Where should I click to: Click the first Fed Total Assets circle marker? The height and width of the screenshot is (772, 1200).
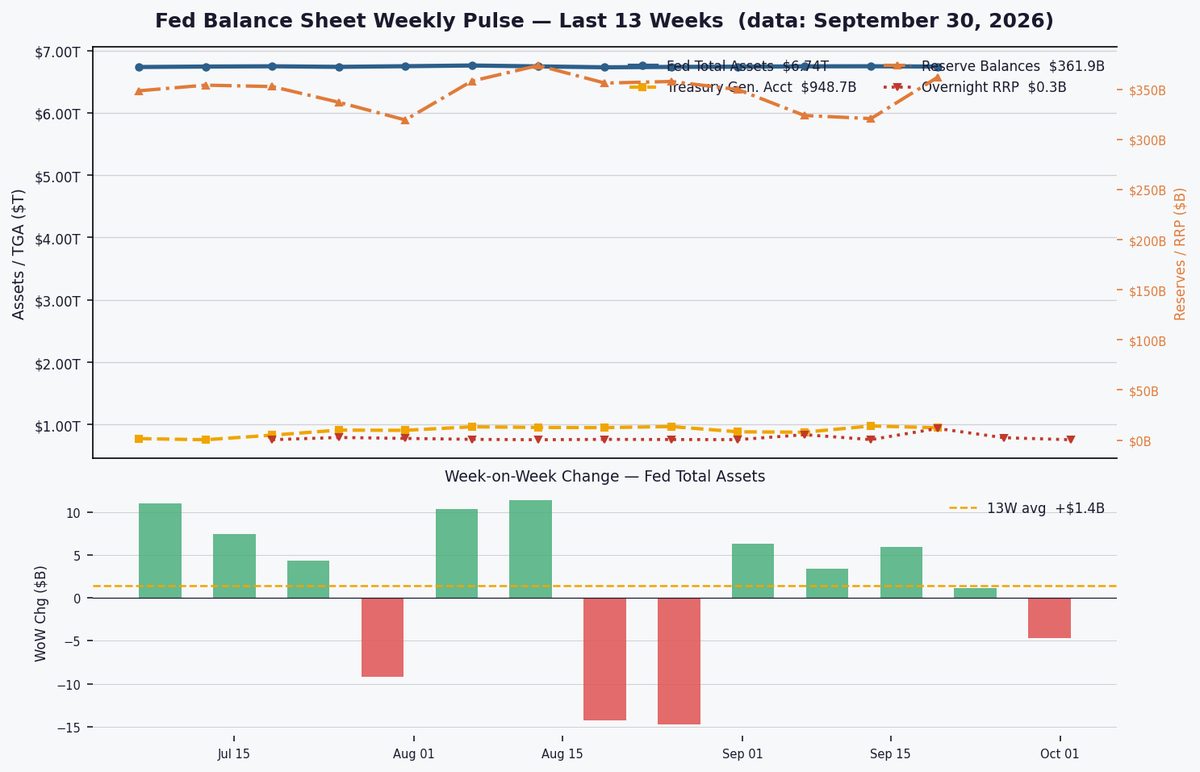click(138, 67)
